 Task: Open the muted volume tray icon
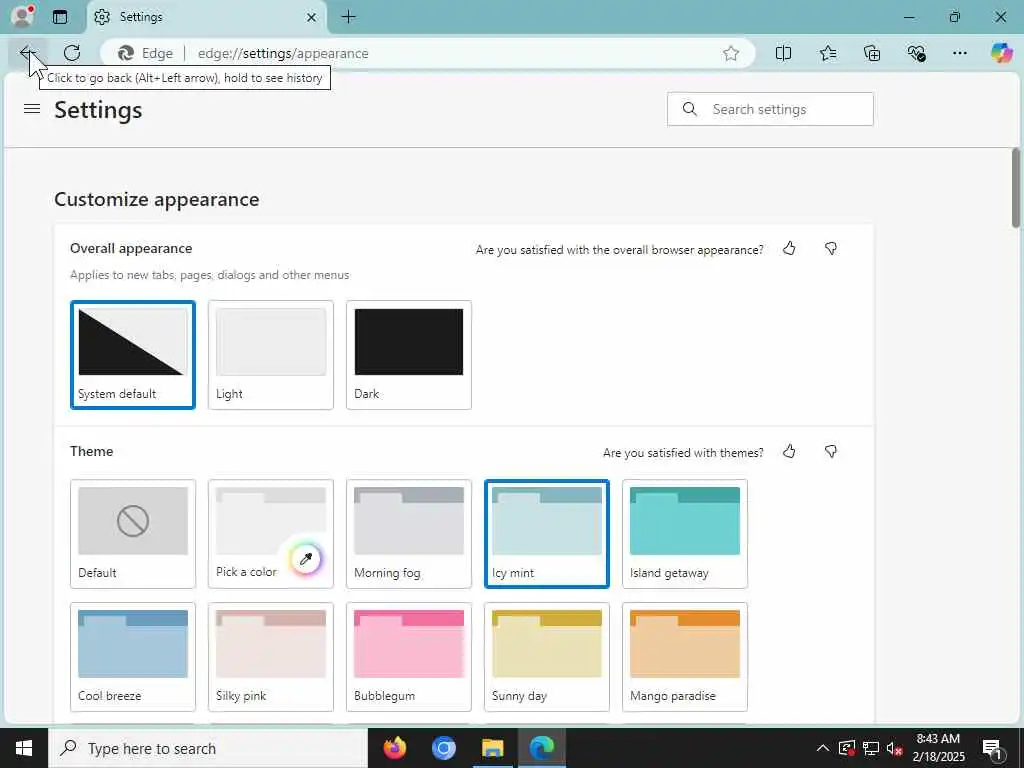(895, 748)
